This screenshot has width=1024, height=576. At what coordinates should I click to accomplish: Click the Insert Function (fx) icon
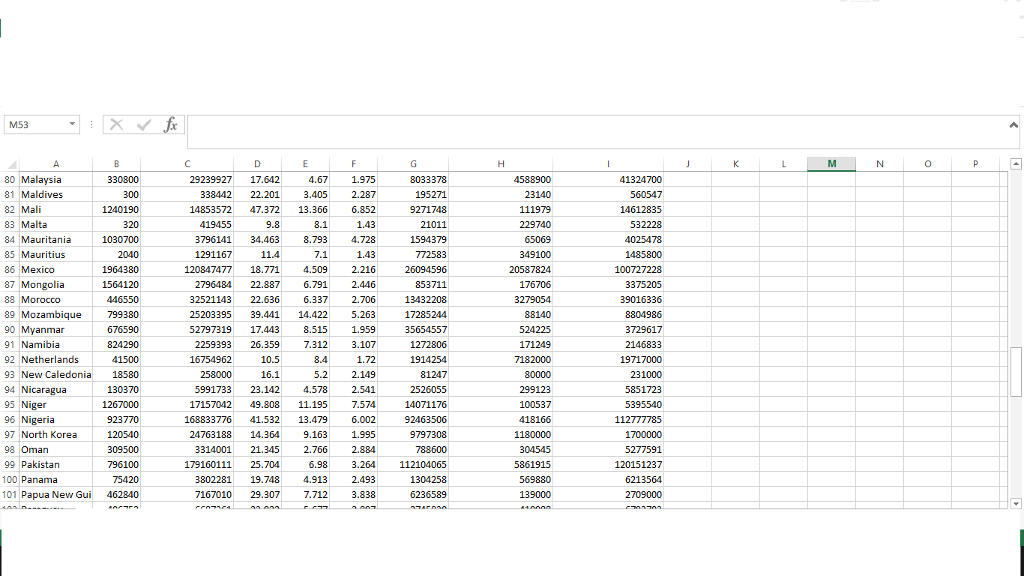[170, 125]
